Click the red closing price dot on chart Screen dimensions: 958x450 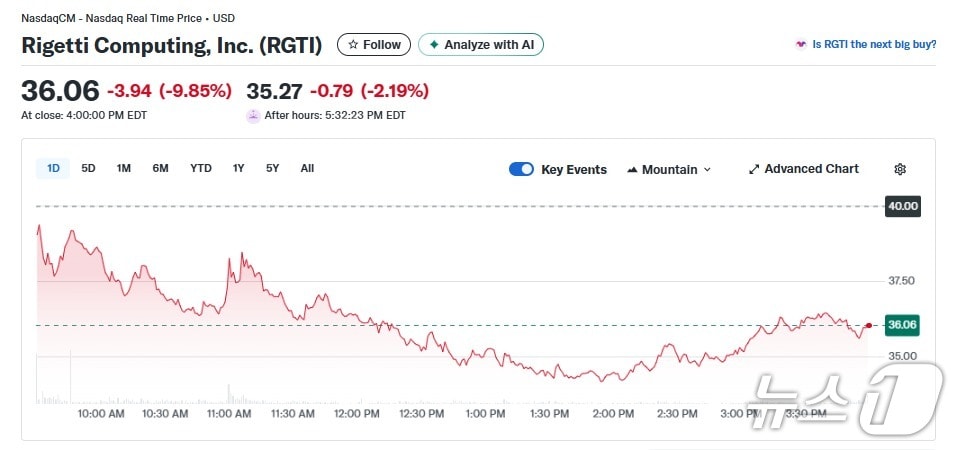click(868, 325)
